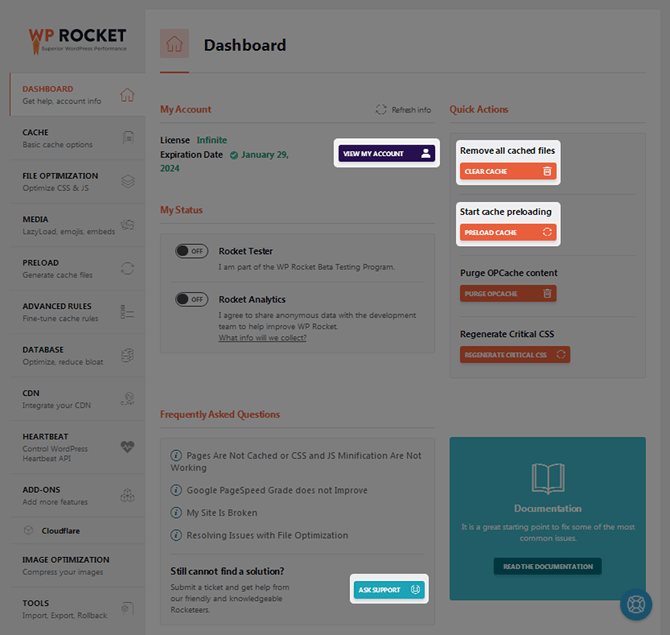The width and height of the screenshot is (670, 635).
Task: Open the Cloudflare add-on submenu
Action: (x=78, y=530)
